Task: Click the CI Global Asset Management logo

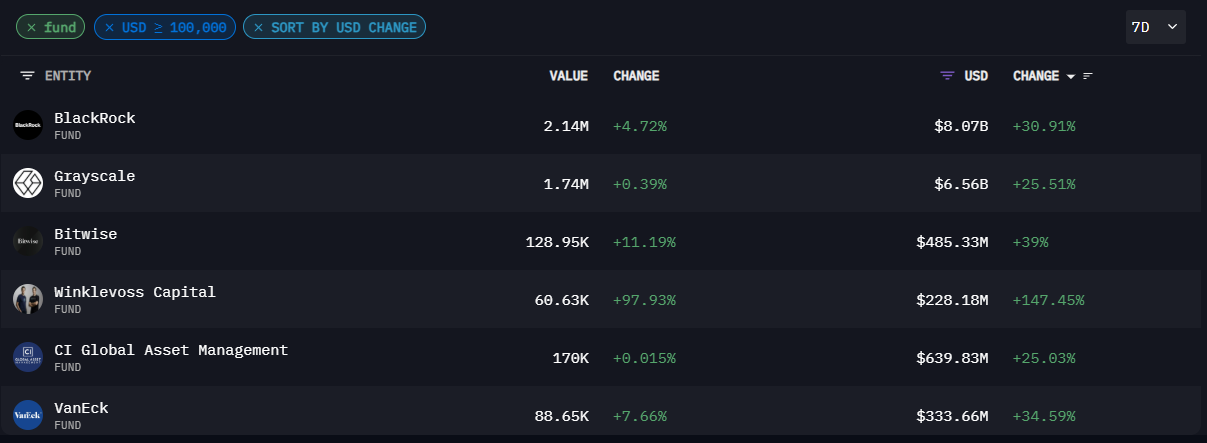Action: (x=28, y=357)
